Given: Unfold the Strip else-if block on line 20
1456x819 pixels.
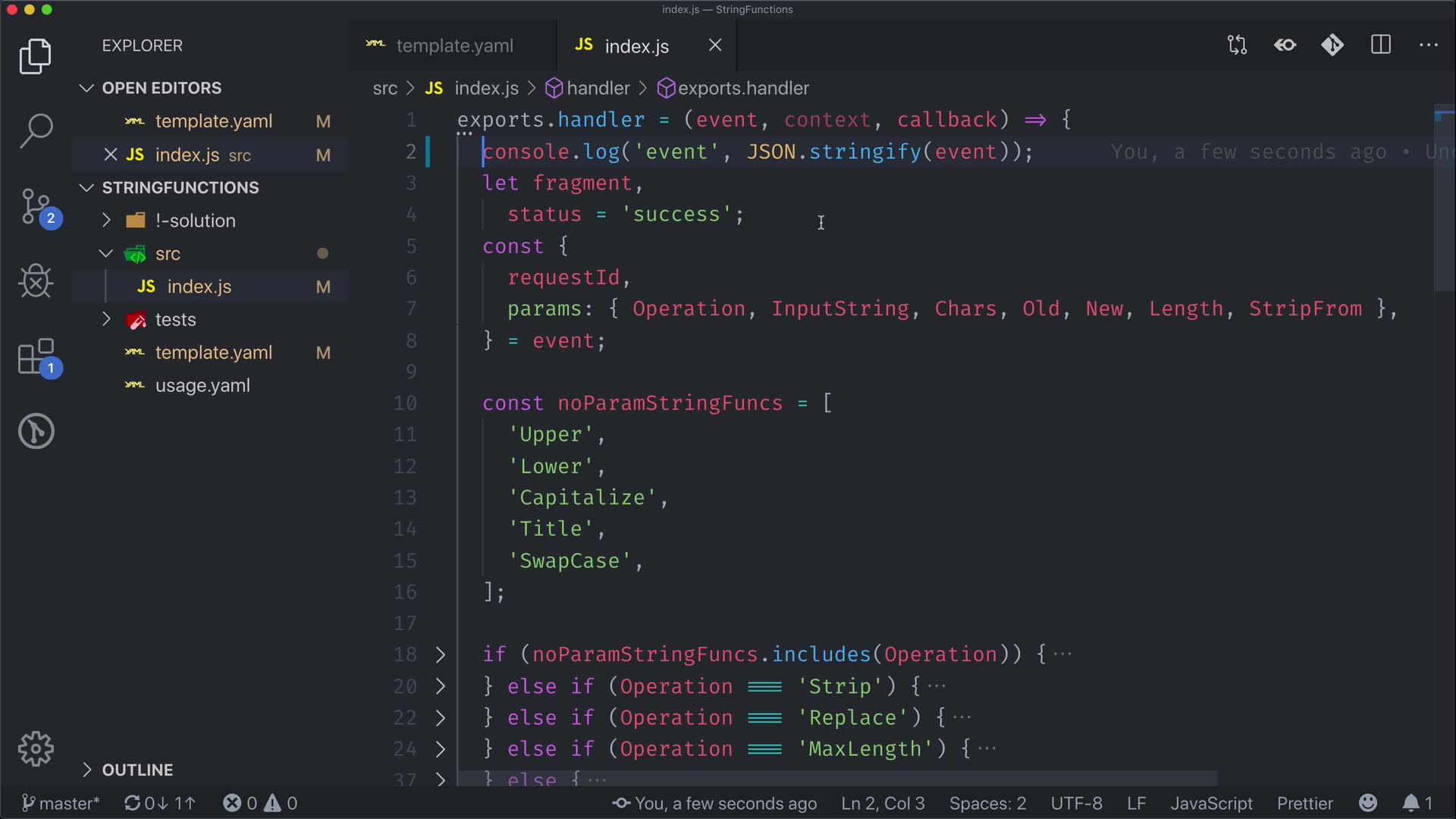Looking at the screenshot, I should (441, 686).
